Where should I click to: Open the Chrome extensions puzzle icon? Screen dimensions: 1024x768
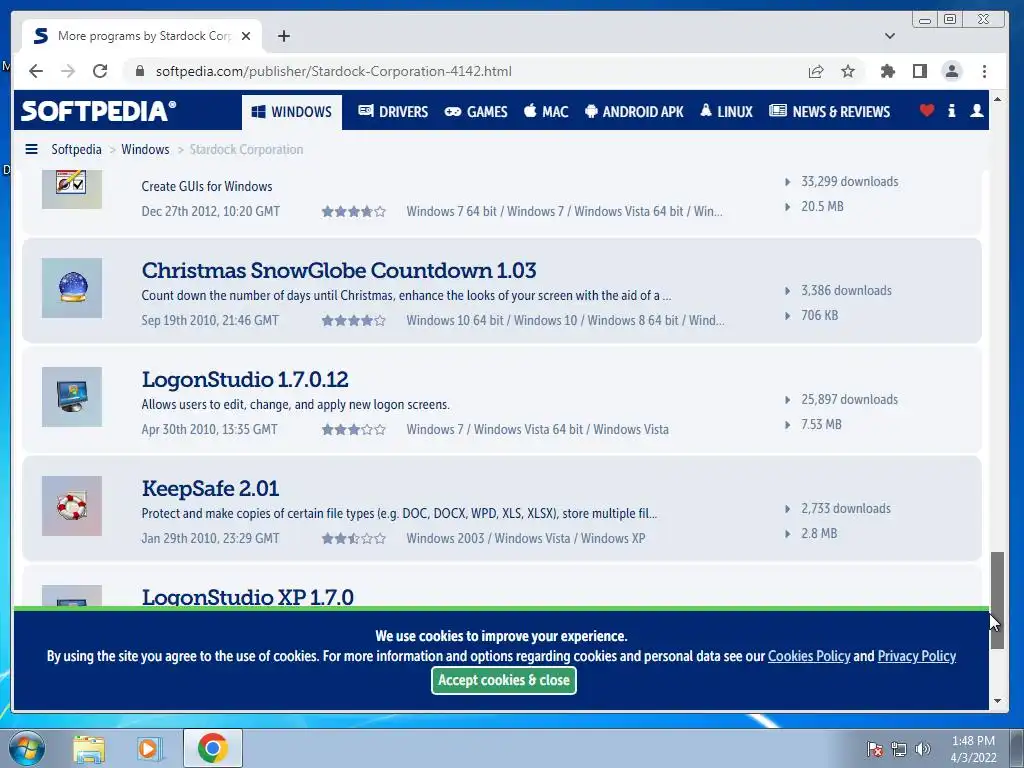[x=888, y=71]
